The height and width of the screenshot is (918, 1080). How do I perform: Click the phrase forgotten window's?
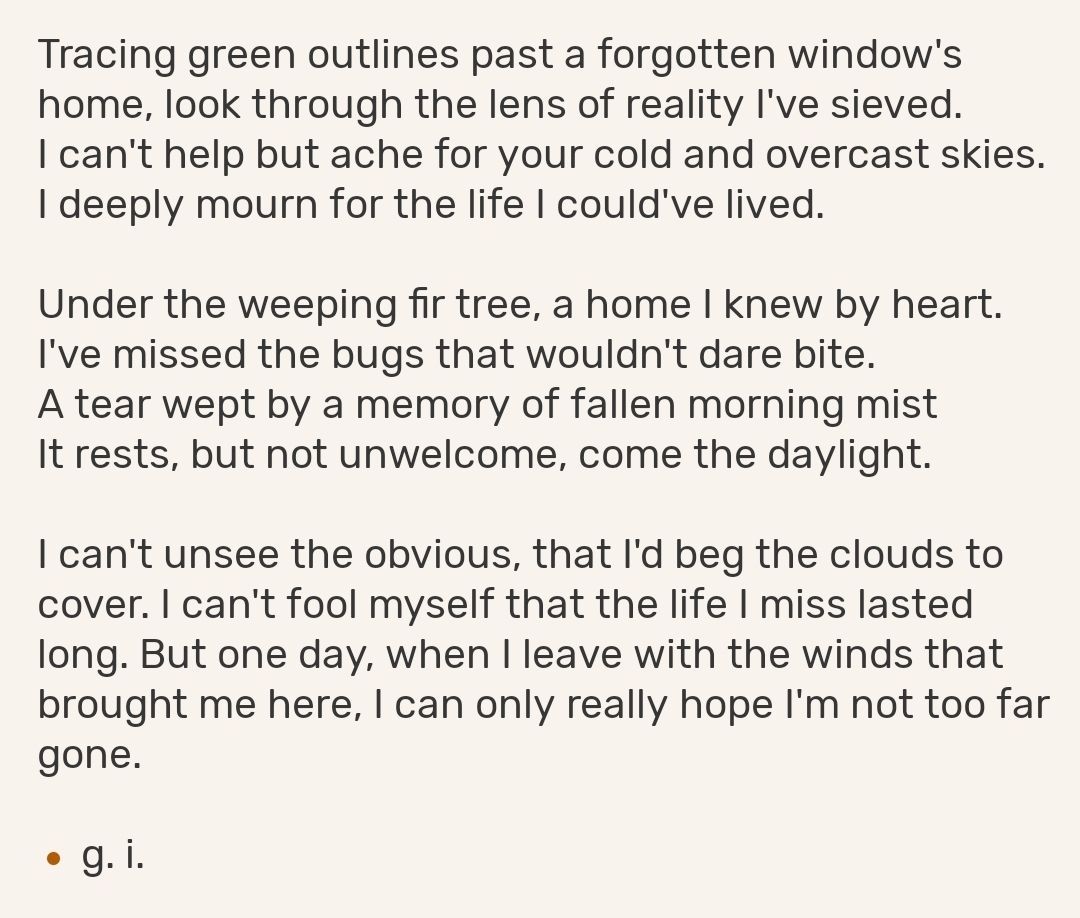point(779,54)
